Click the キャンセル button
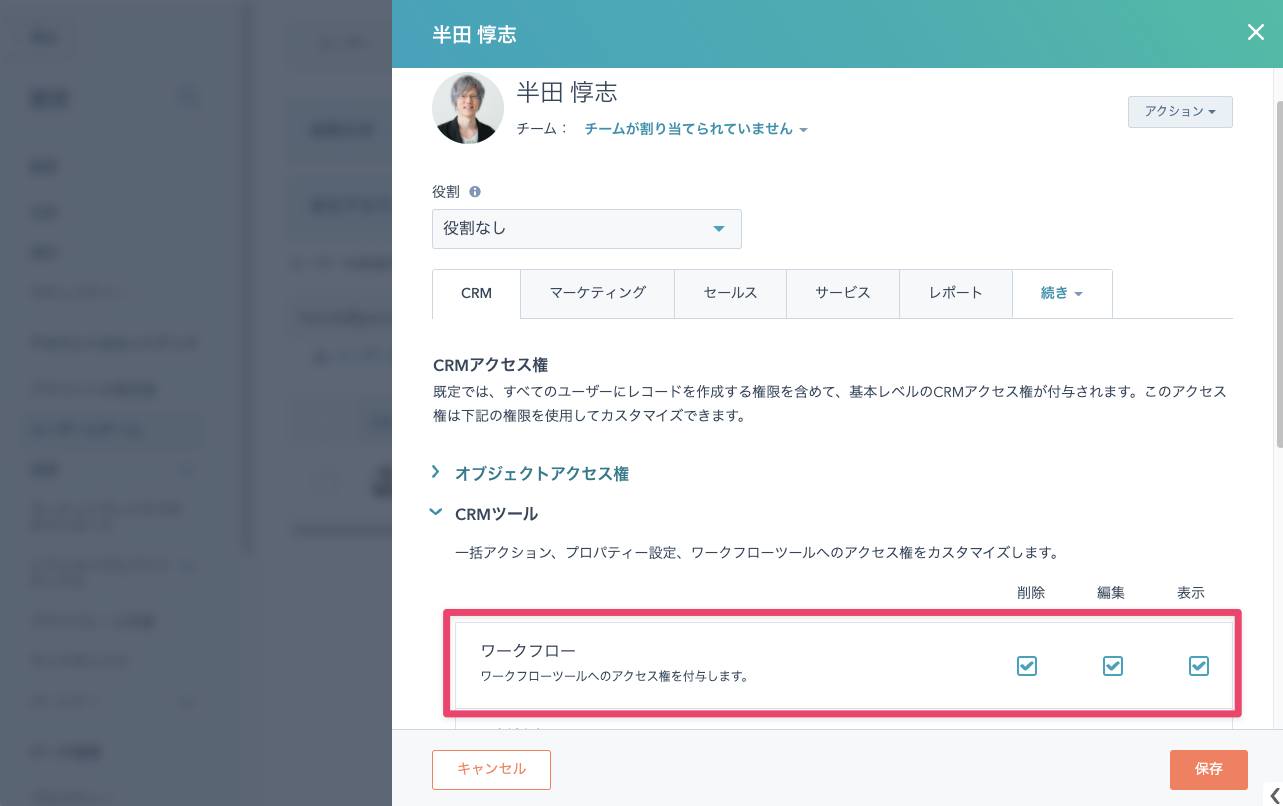Screen dimensions: 1283x806 tap(491, 769)
